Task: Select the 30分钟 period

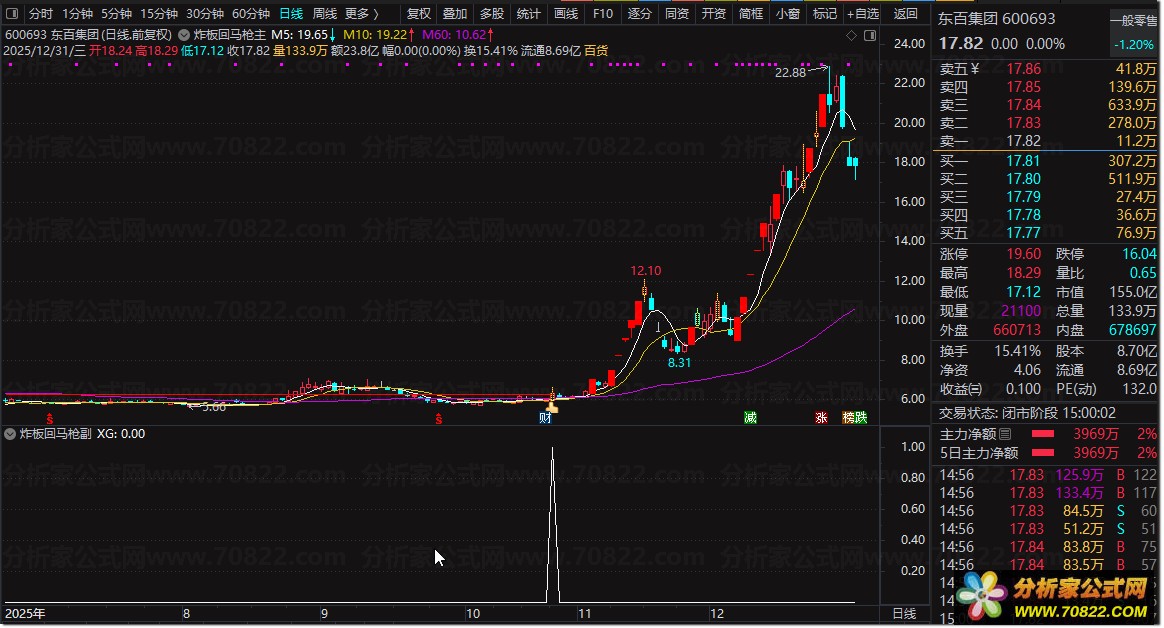Action: click(205, 13)
